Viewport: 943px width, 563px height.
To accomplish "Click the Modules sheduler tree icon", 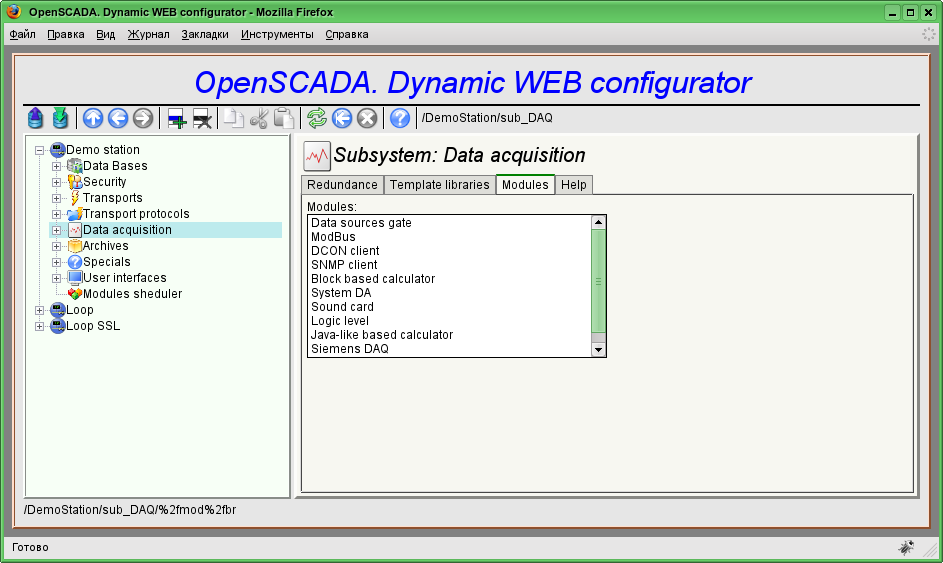I will tap(75, 294).
